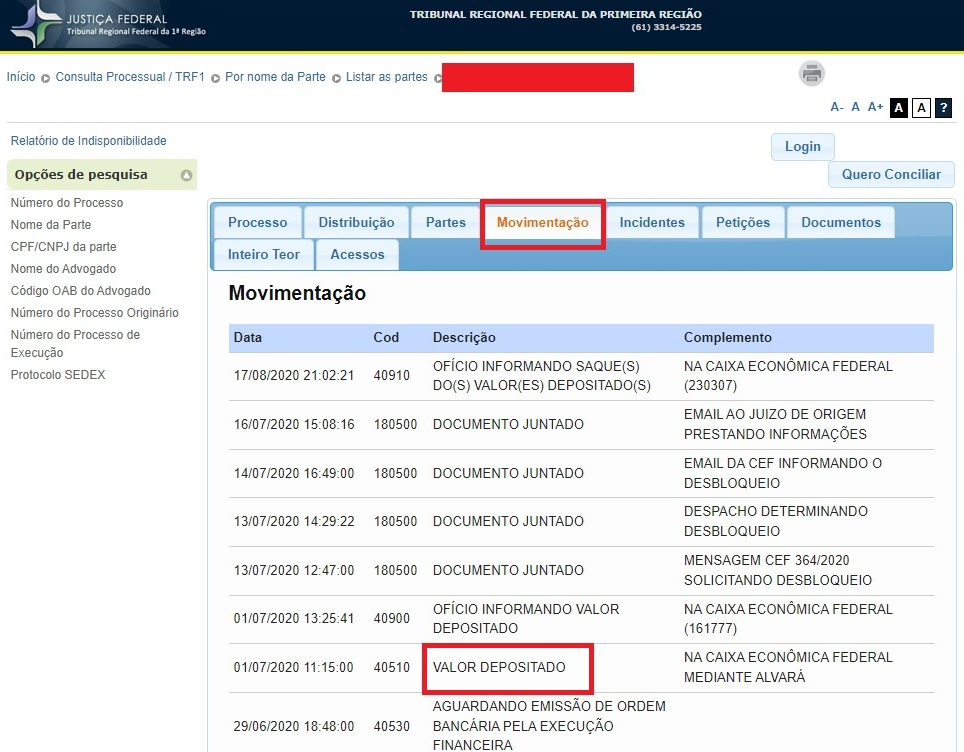The image size is (964, 752).
Task: Select date 14/07/2020 16:49:00
Action: click(294, 473)
